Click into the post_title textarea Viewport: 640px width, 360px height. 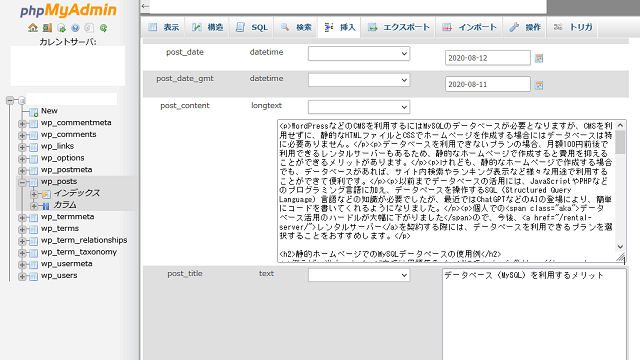(534, 314)
